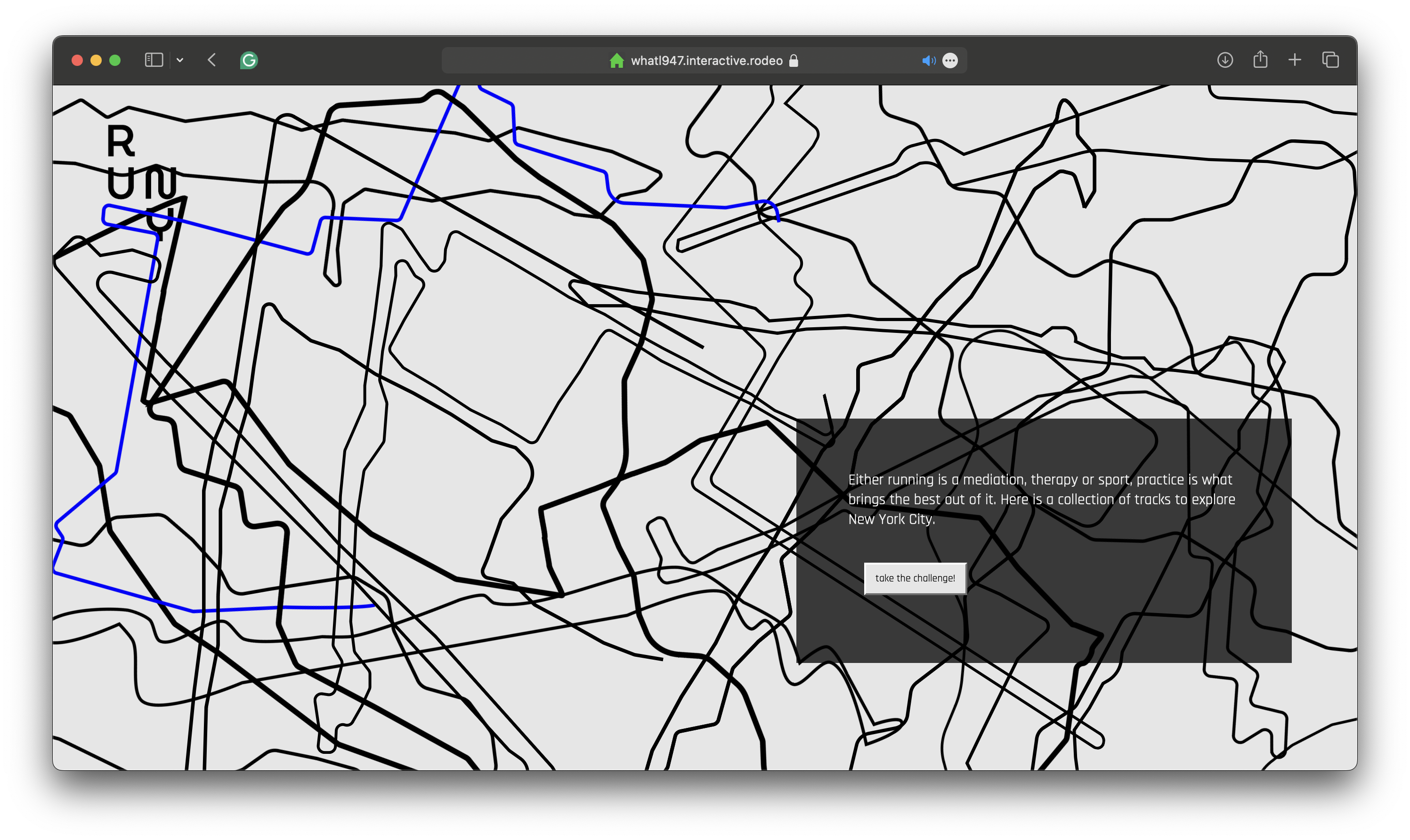
Task: Focus the address bar showing whatl947.interactive.rodeo
Action: click(704, 61)
